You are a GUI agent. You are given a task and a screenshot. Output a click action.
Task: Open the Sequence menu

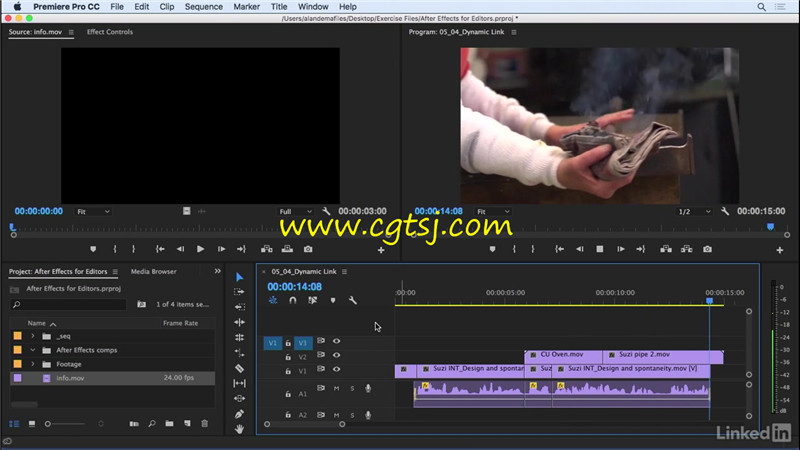click(204, 7)
